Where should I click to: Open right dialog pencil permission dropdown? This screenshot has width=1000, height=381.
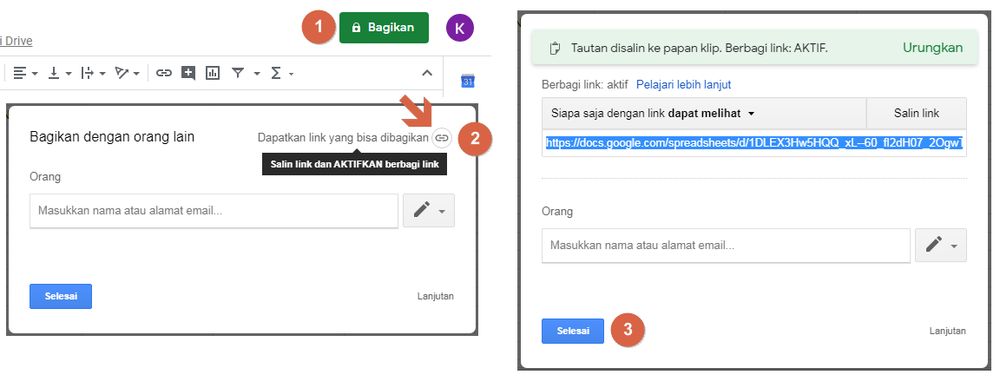[x=941, y=245]
